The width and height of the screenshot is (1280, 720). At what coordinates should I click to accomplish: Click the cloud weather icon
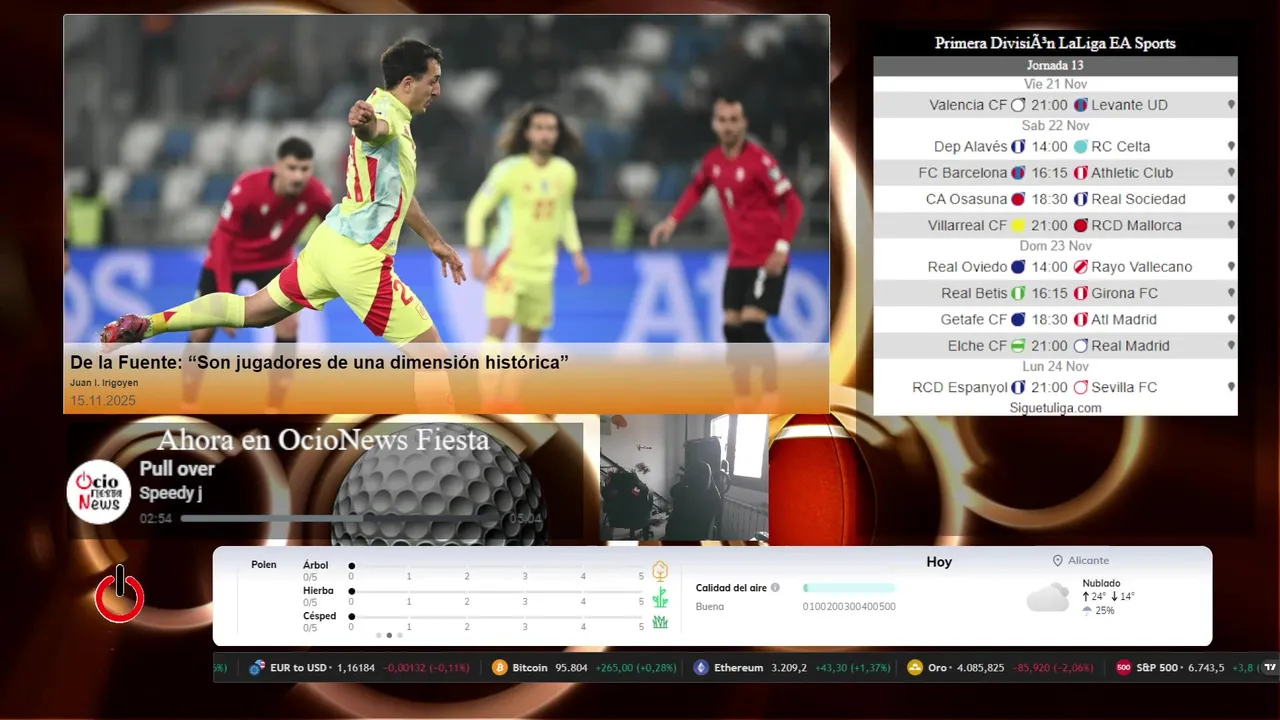(x=1048, y=598)
